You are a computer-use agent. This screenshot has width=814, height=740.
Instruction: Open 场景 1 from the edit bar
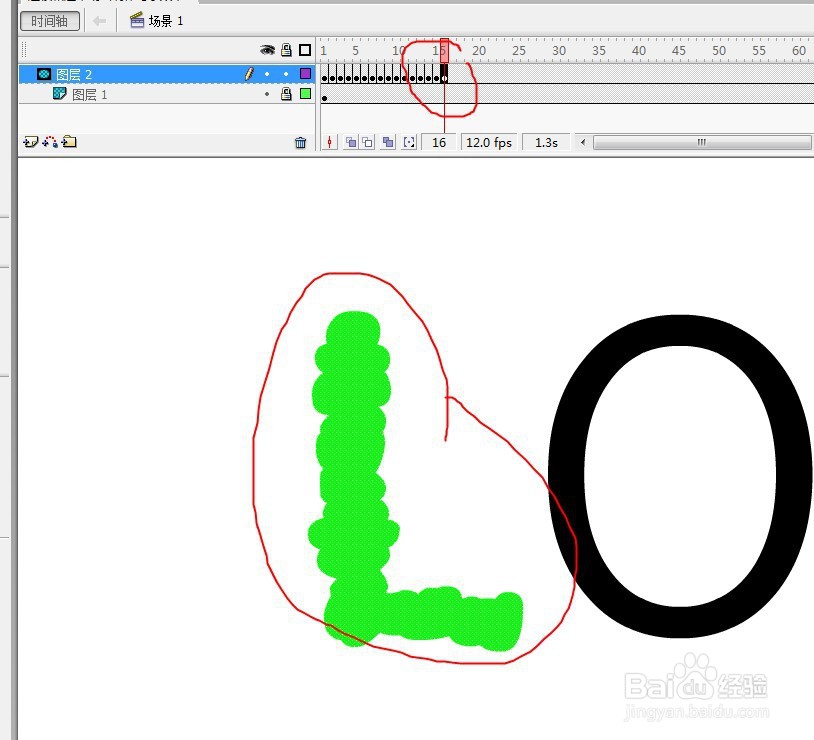156,19
